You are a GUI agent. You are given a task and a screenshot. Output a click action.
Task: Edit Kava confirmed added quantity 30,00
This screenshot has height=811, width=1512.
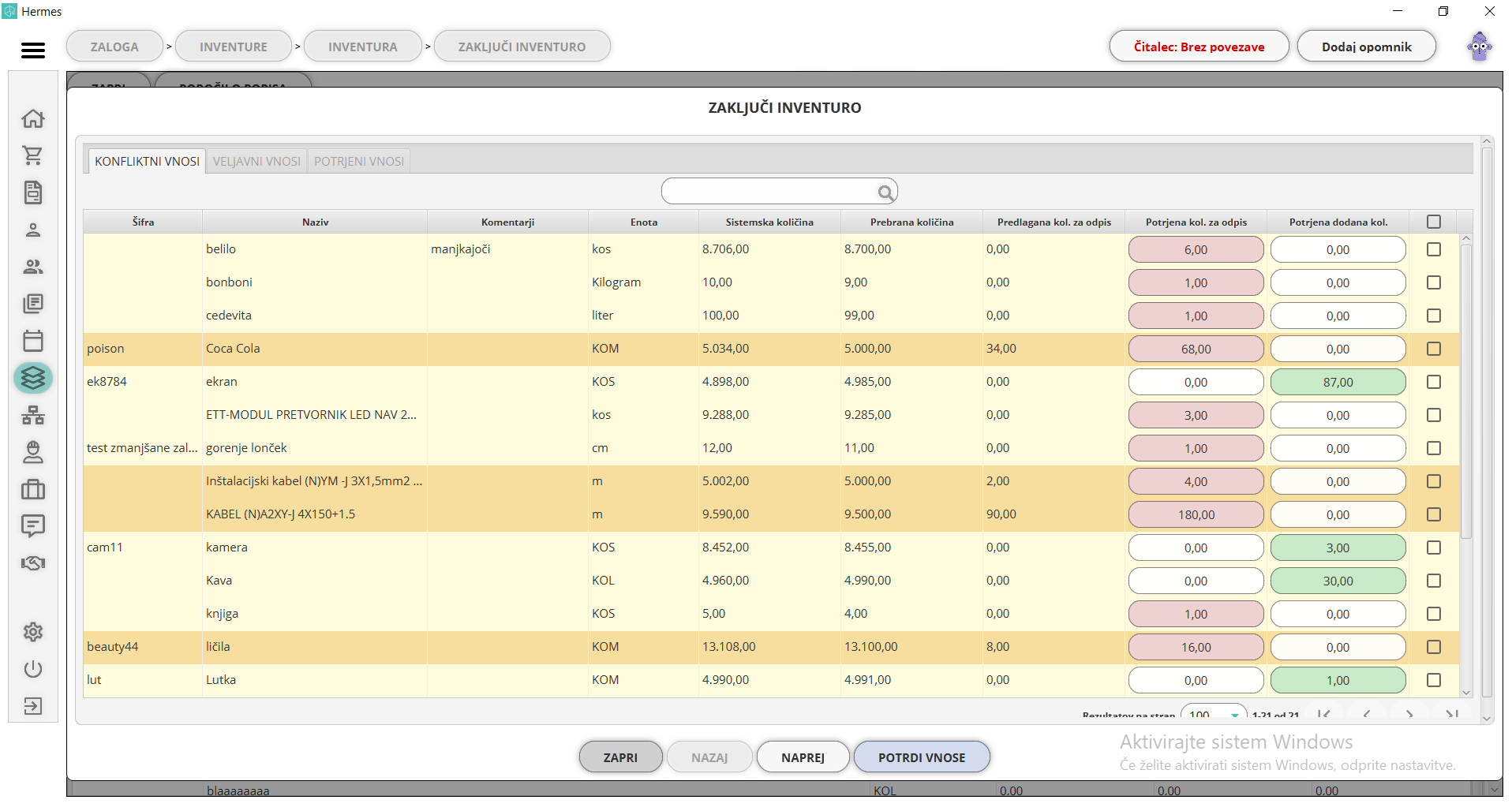click(x=1338, y=581)
